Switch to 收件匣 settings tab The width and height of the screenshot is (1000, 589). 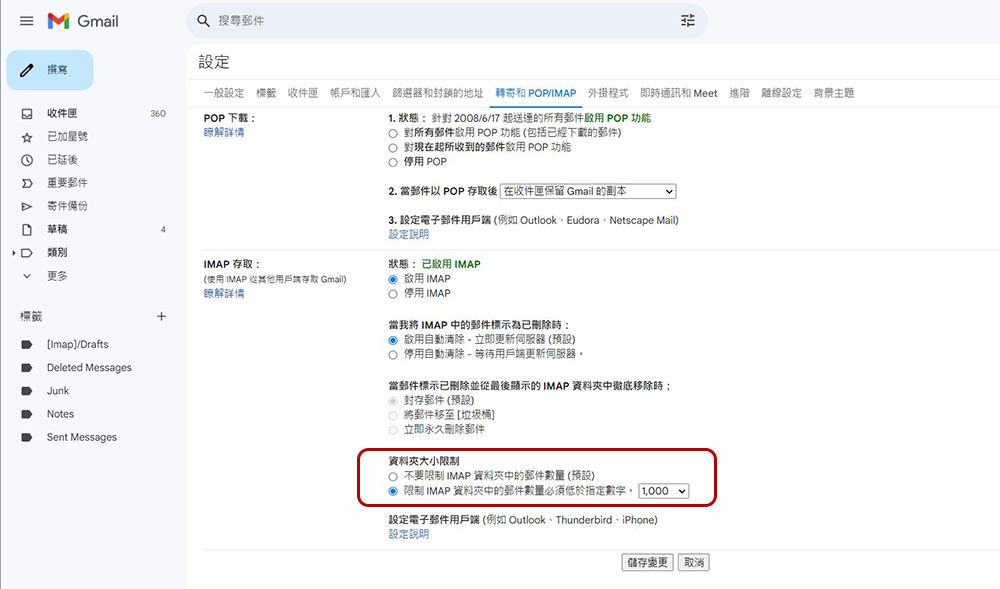click(303, 93)
